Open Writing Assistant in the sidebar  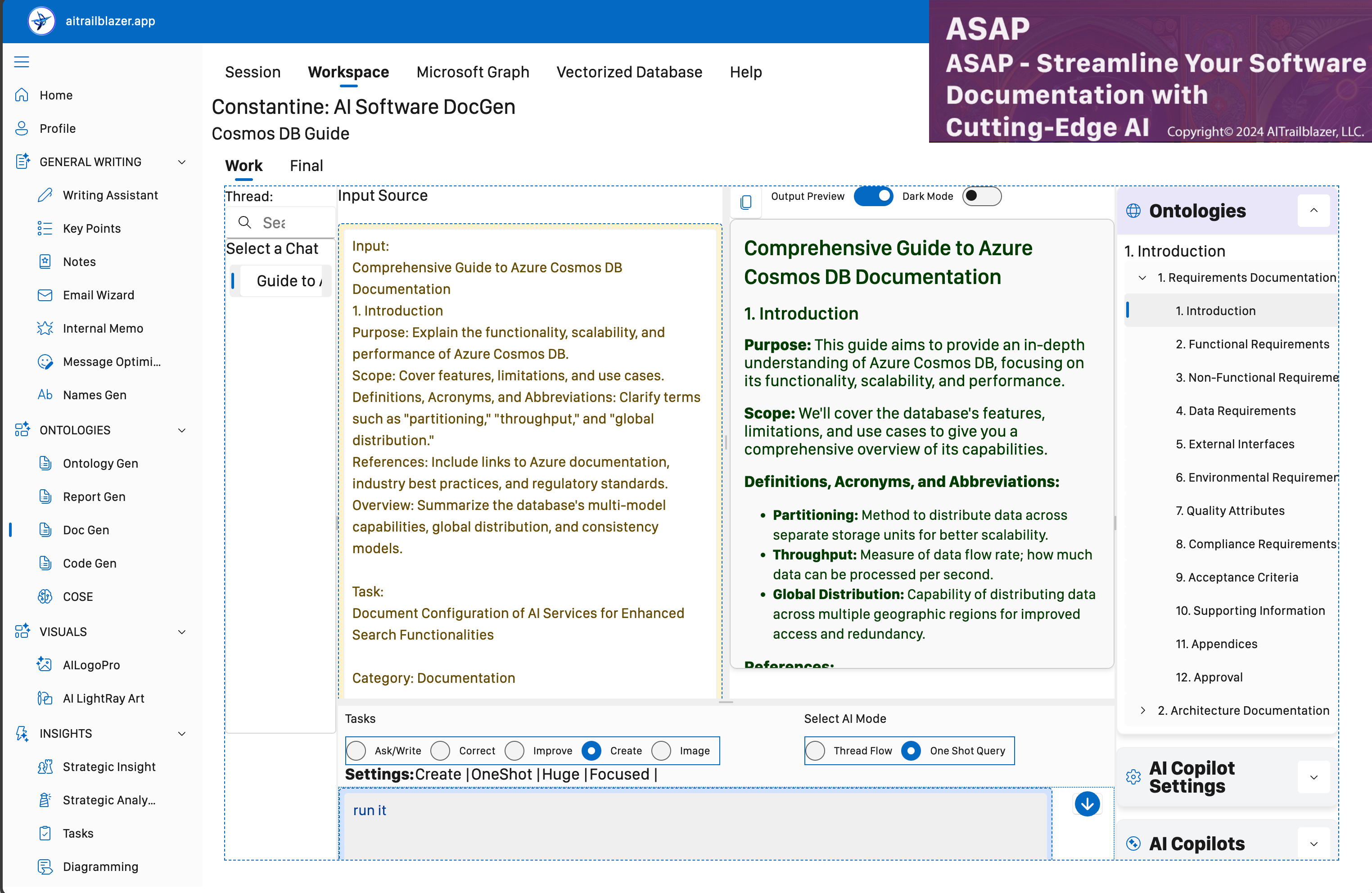tap(110, 195)
